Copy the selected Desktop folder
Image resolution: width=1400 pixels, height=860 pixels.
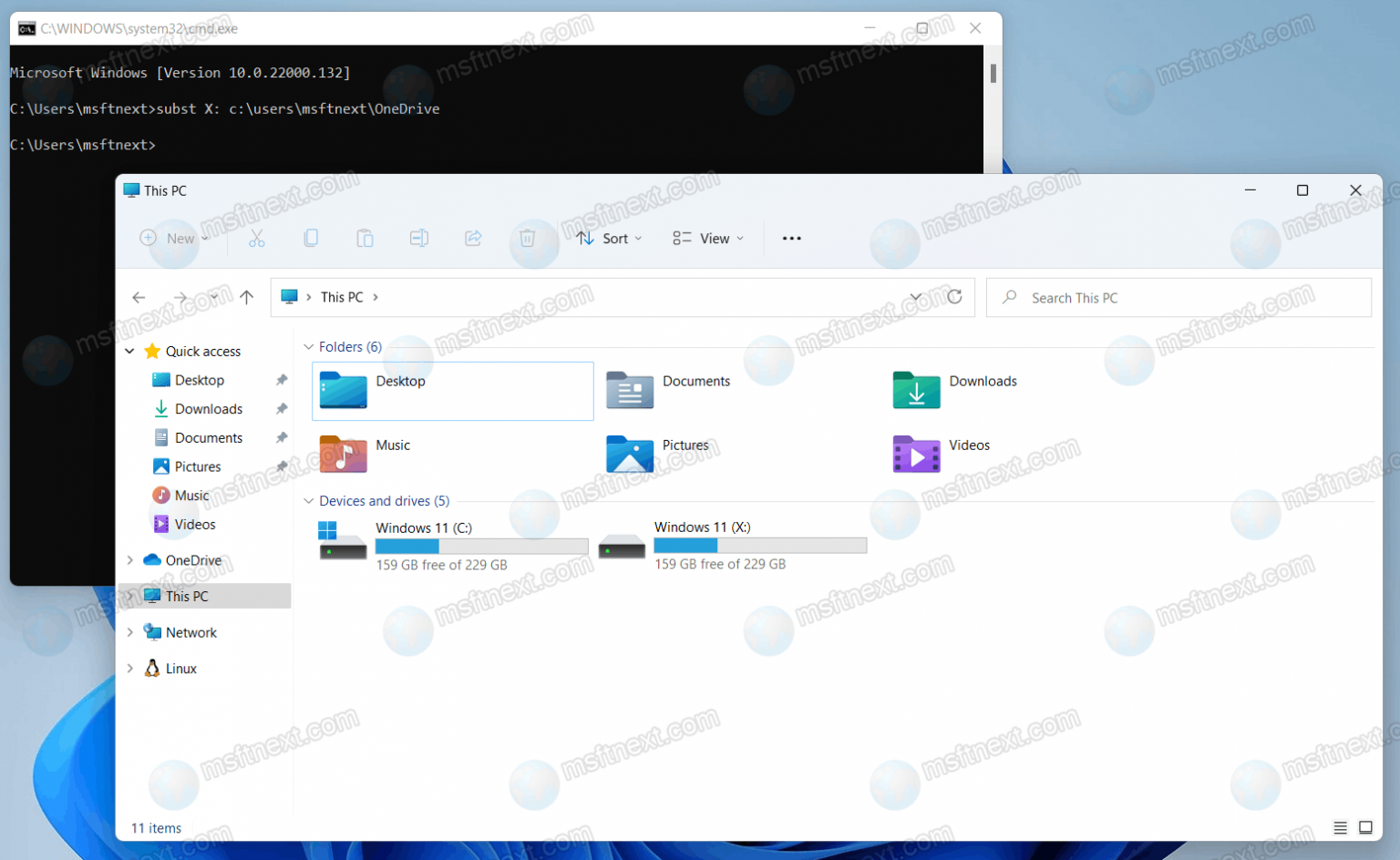pos(311,238)
